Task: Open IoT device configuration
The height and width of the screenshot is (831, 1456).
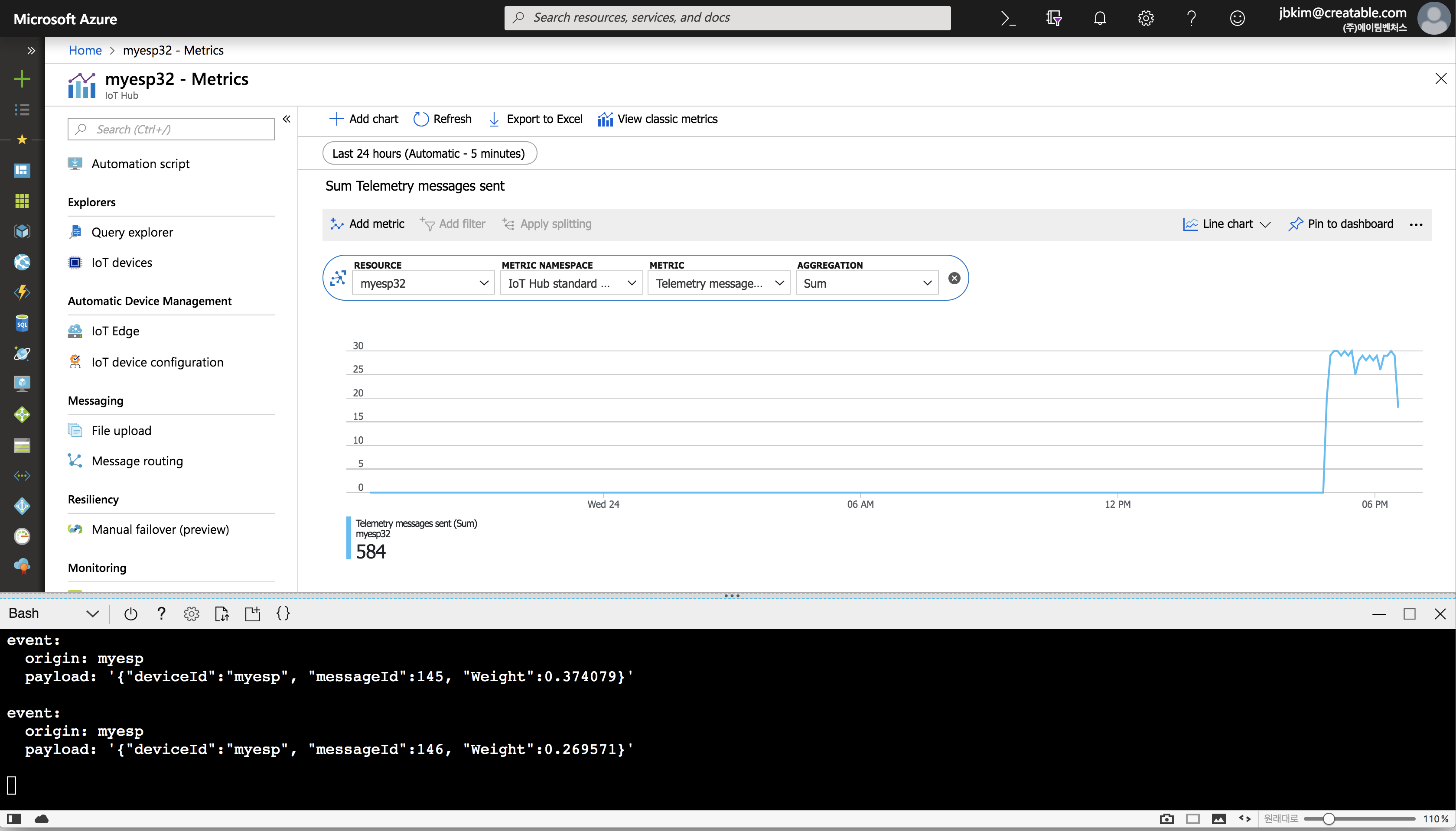Action: pyautogui.click(x=157, y=362)
